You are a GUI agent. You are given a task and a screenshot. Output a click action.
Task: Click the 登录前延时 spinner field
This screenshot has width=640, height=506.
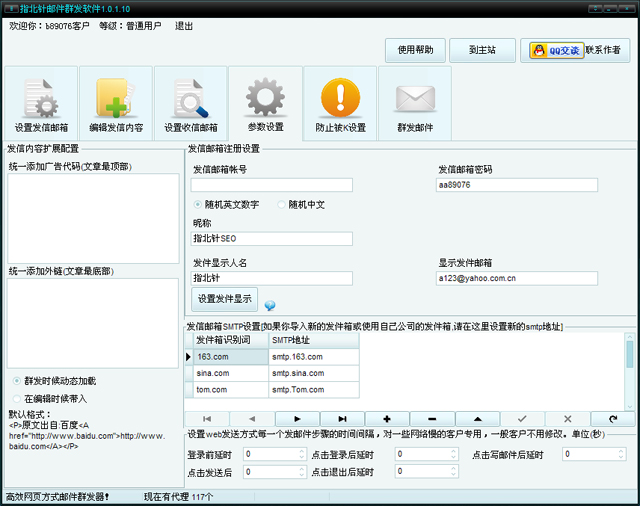tap(274, 454)
